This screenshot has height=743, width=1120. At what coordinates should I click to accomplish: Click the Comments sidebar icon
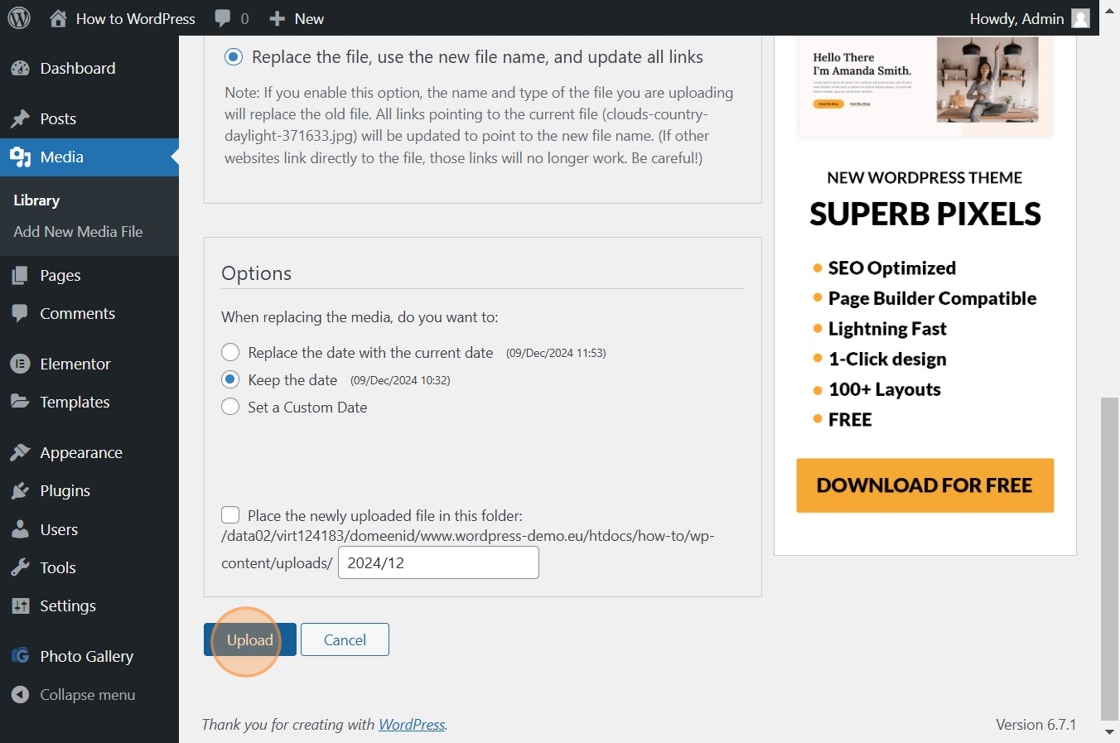pos(20,314)
